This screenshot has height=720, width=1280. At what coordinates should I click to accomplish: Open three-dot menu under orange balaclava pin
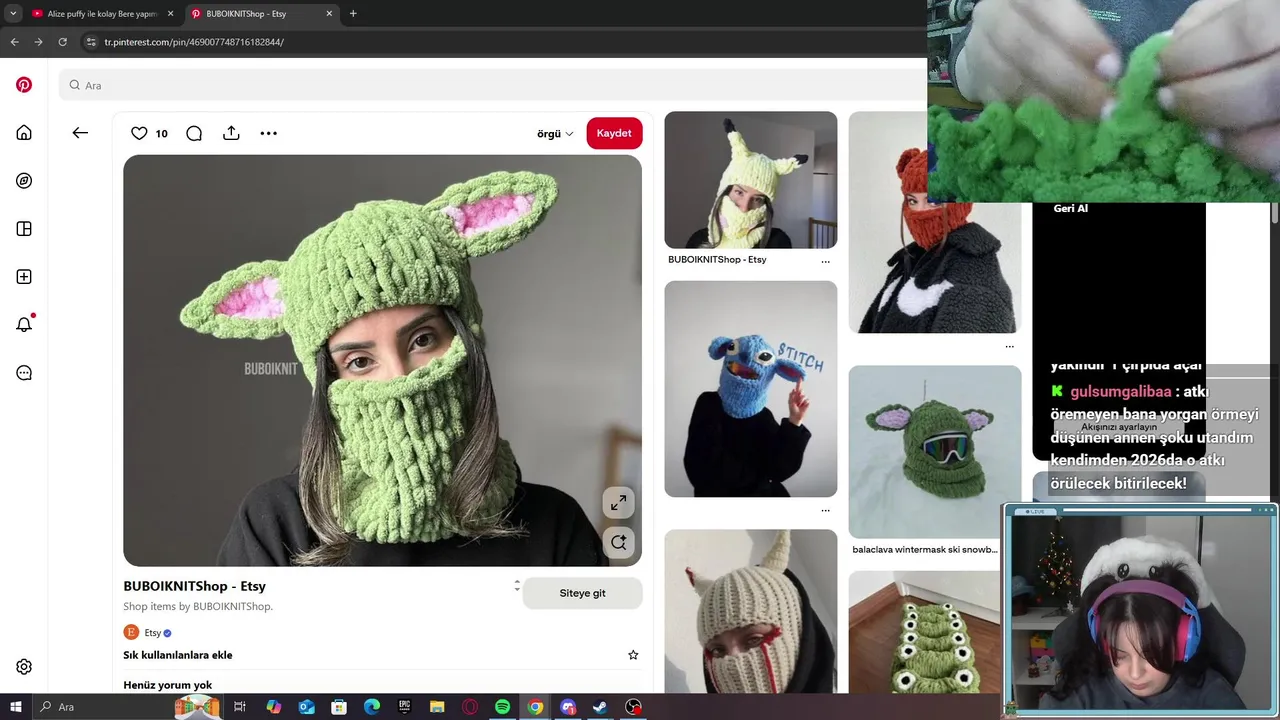pyautogui.click(x=1009, y=347)
